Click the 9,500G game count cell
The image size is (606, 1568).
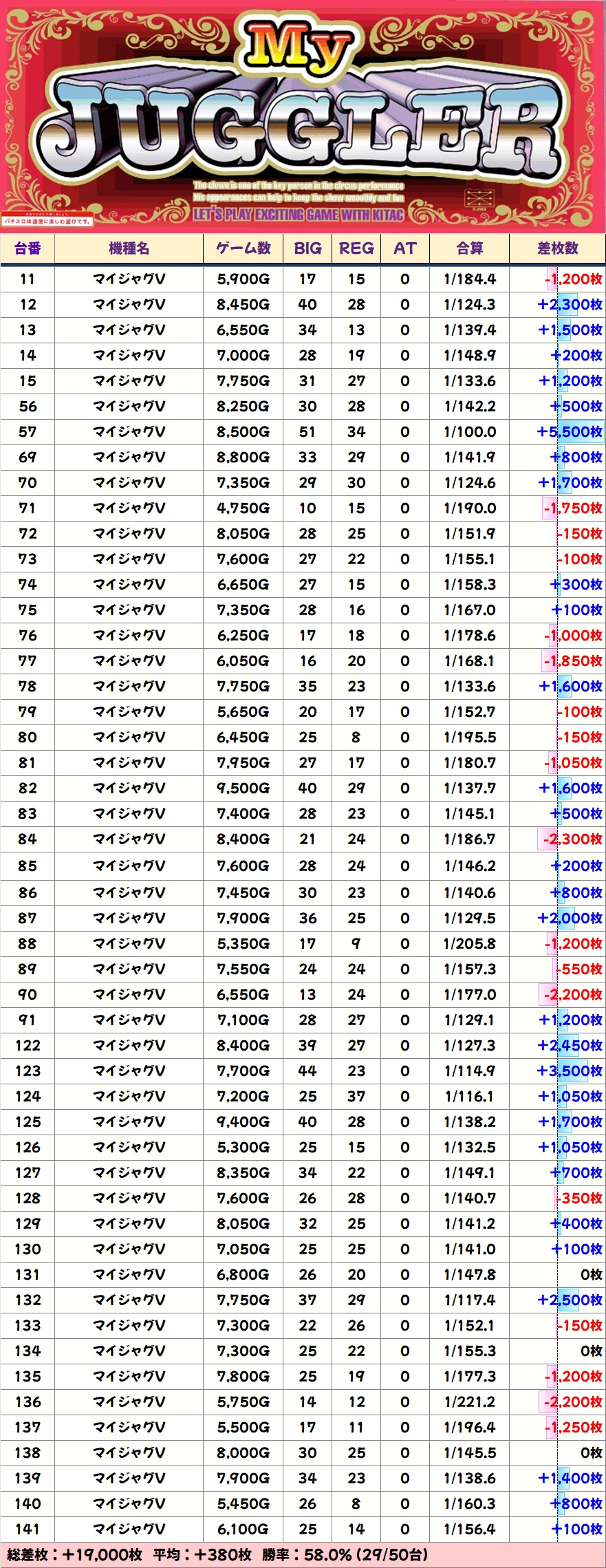(x=243, y=788)
